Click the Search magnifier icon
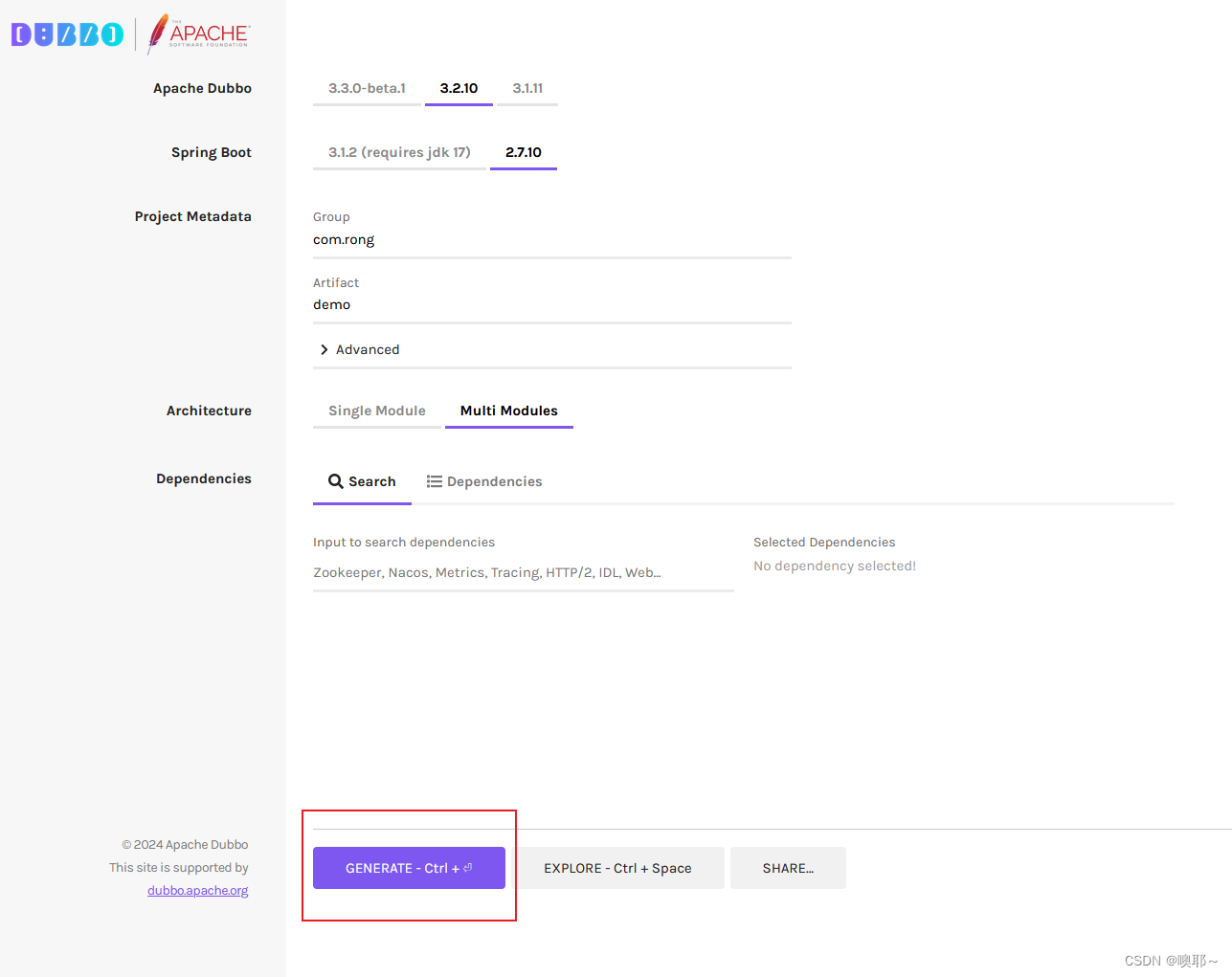Viewport: 1232px width, 977px height. [x=336, y=481]
